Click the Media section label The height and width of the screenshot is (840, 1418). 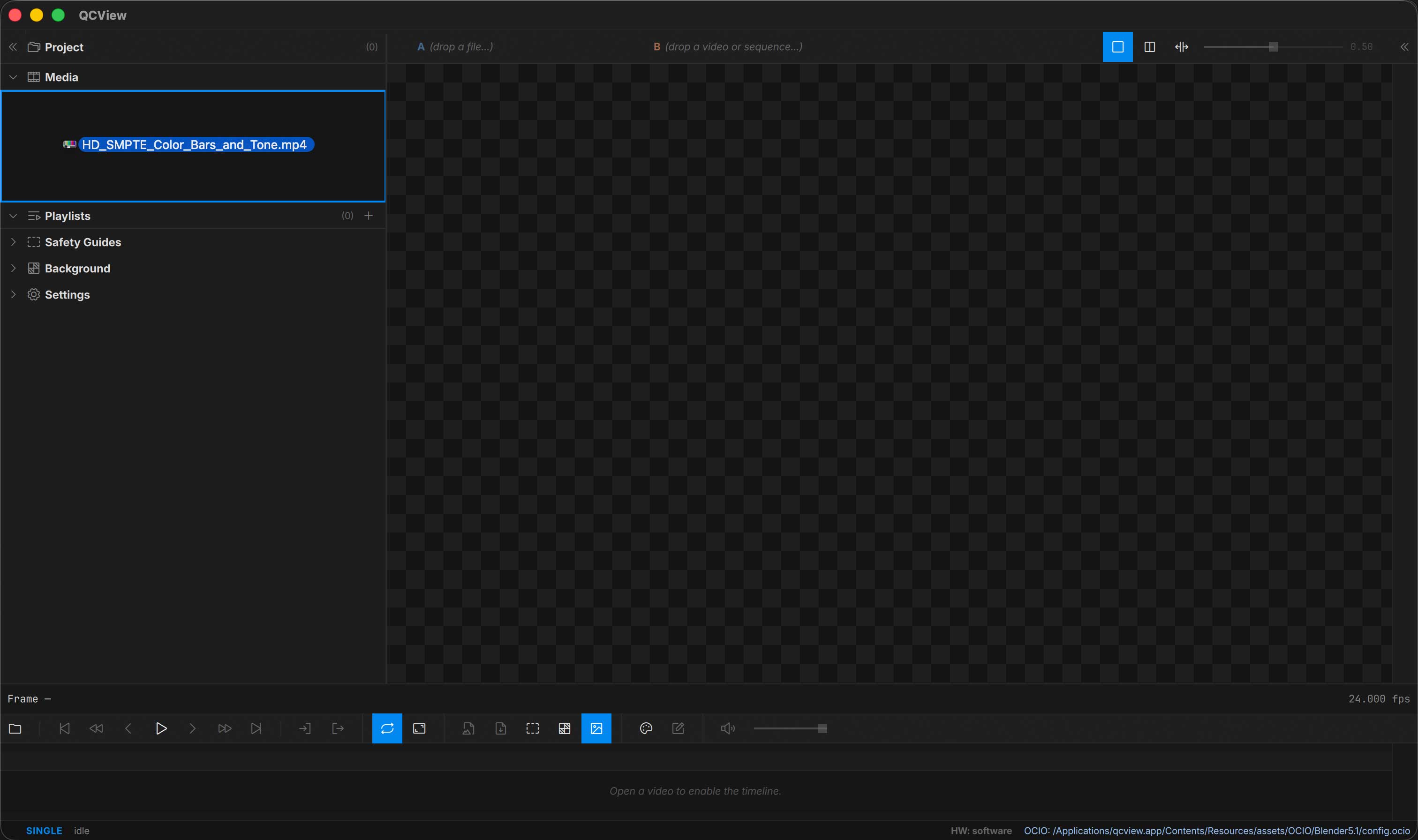point(62,77)
